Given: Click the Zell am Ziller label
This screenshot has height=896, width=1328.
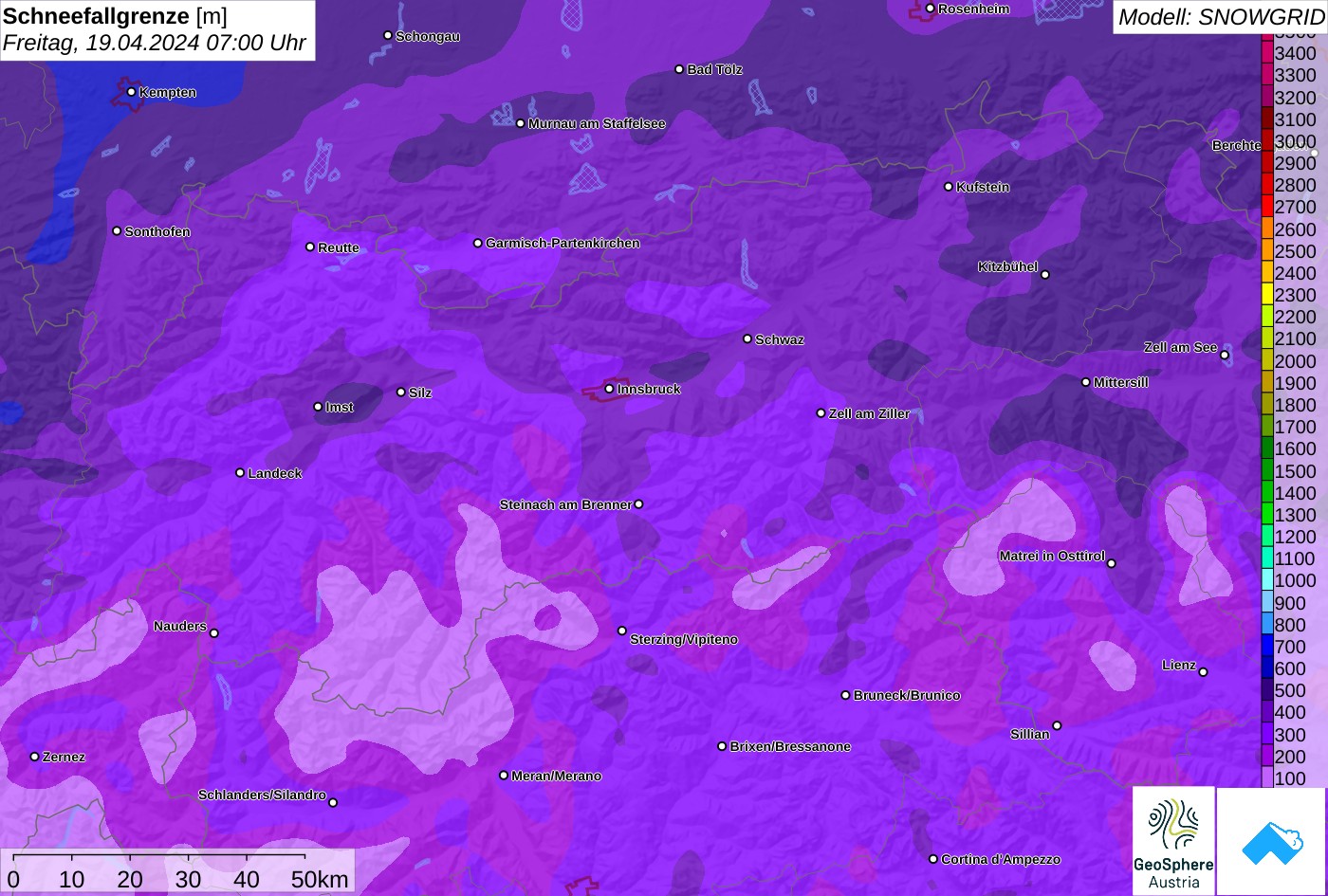Looking at the screenshot, I should (869, 413).
